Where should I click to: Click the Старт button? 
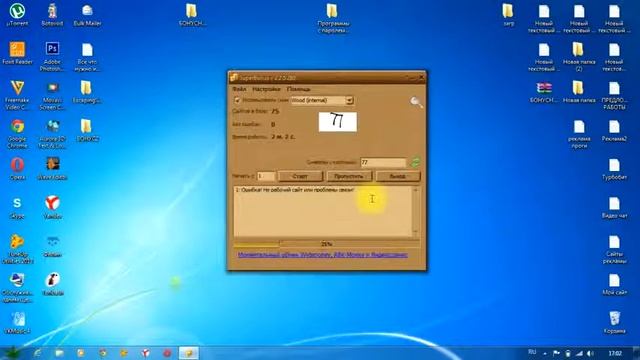300,176
